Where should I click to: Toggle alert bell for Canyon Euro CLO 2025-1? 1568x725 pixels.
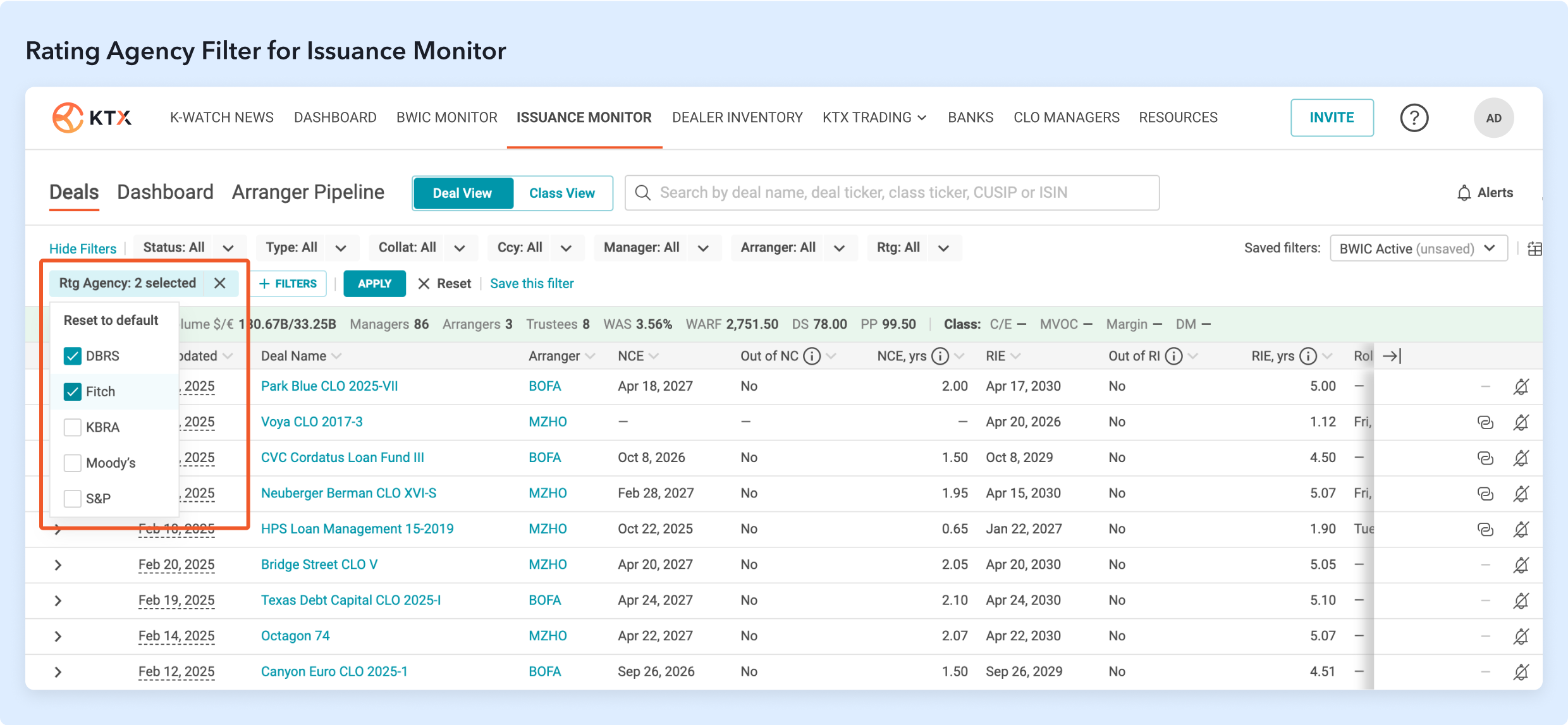point(1521,672)
